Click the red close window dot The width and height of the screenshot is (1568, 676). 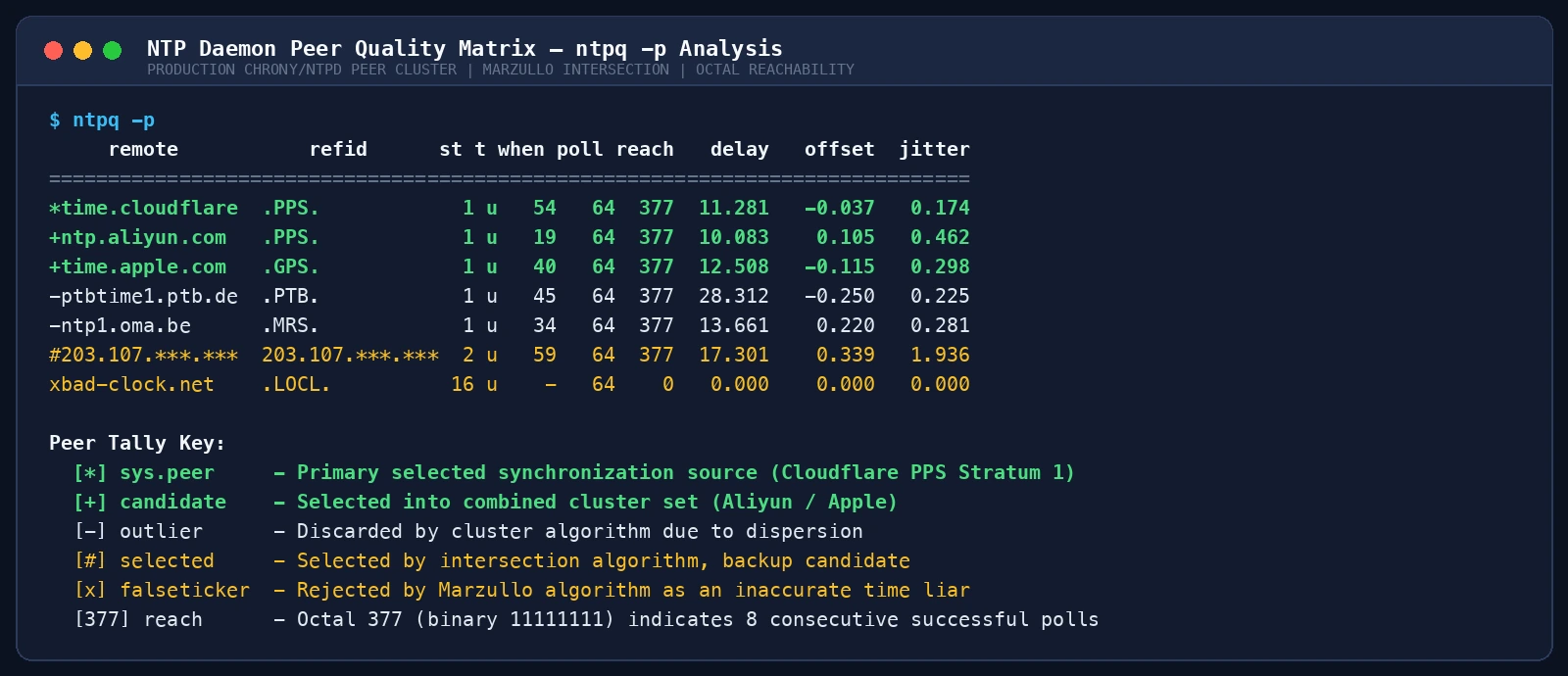(x=54, y=50)
